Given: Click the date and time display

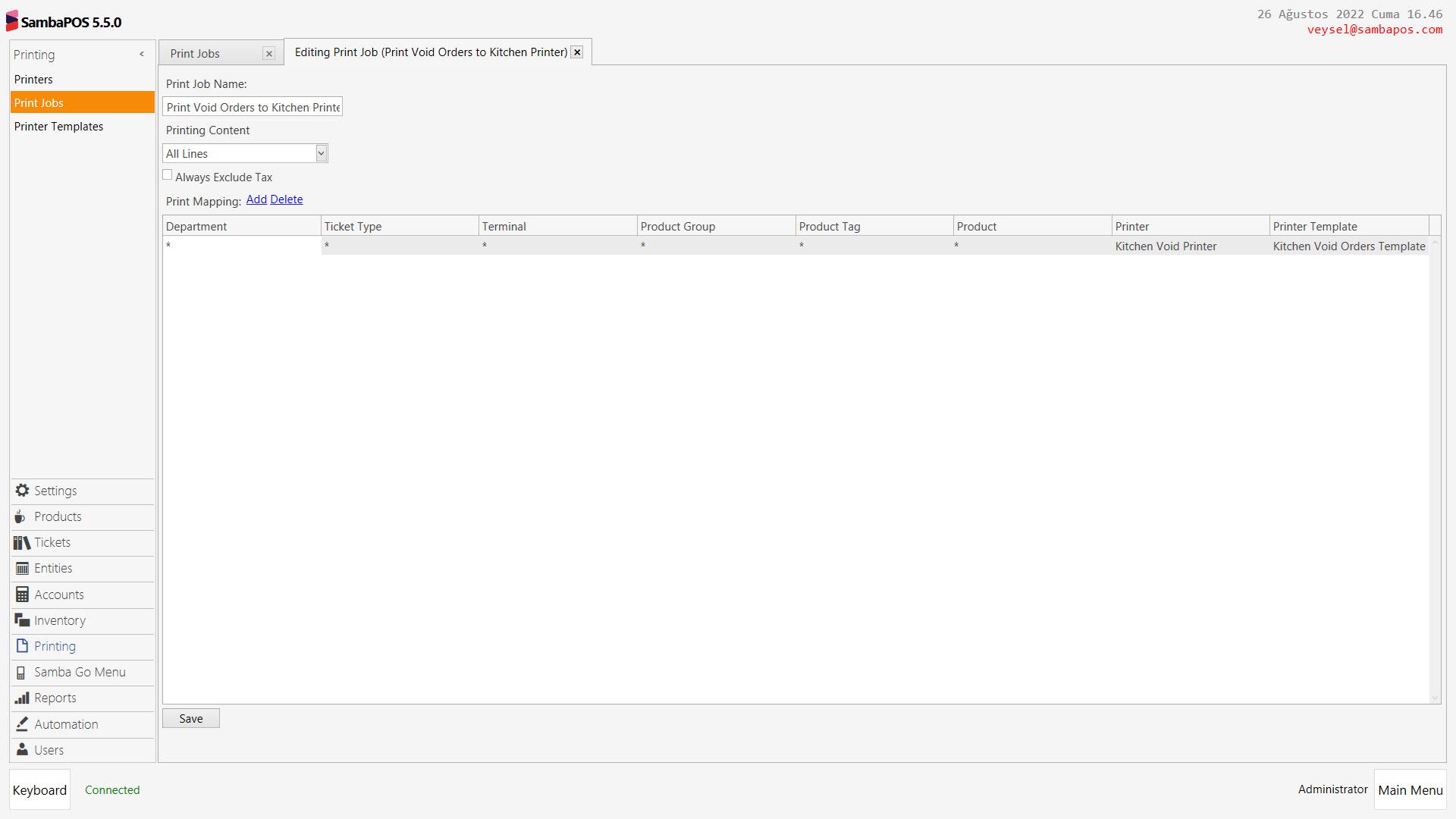Looking at the screenshot, I should point(1350,14).
